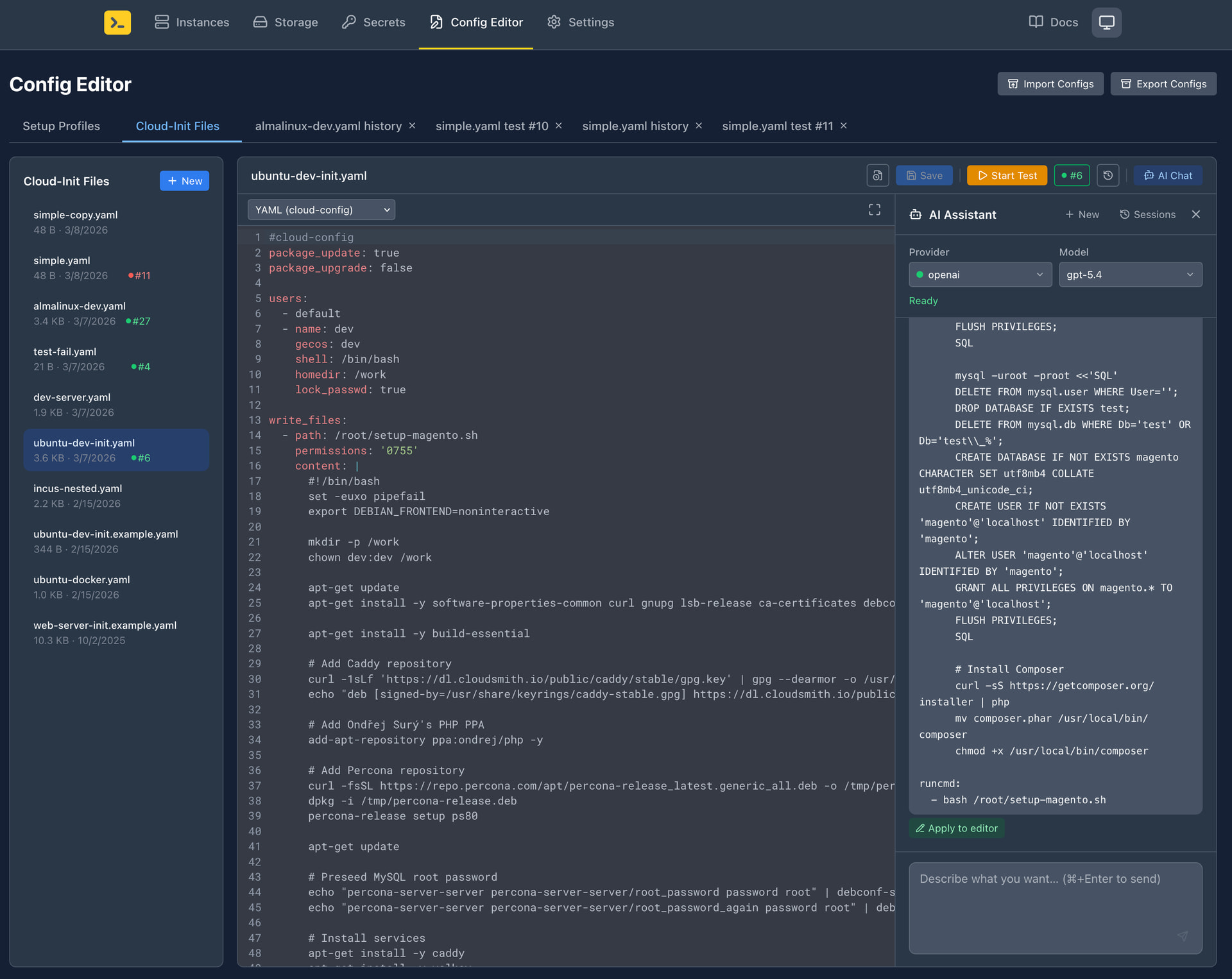Viewport: 1232px width, 979px height.
Task: Open YAML (cloud-config) language dropdown
Action: coord(321,210)
